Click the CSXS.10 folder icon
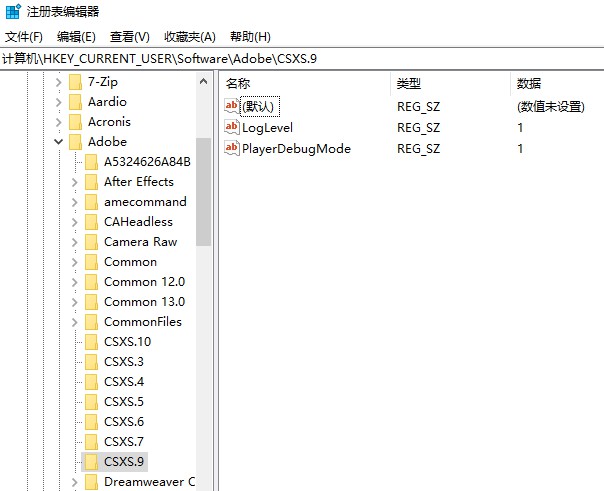The height and width of the screenshot is (491, 604). tap(91, 342)
